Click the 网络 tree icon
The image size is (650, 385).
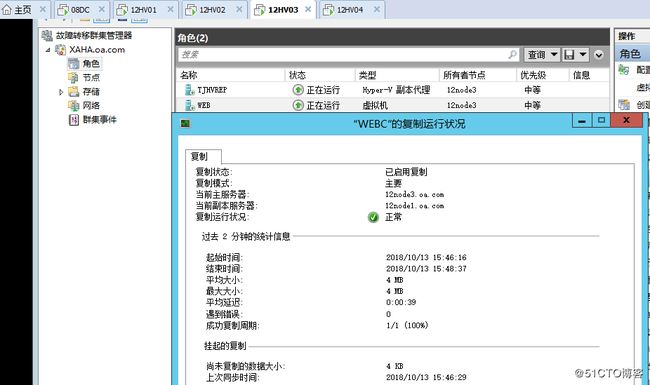point(73,106)
